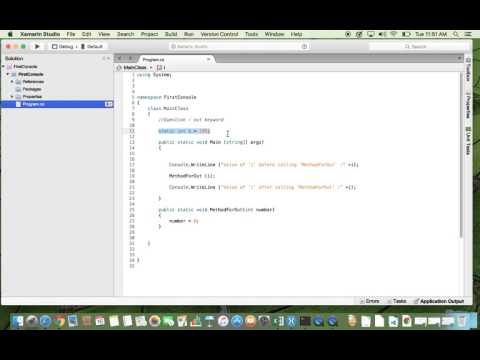This screenshot has width=480, height=360.
Task: Open the Debug configuration selector
Action: 63,46
